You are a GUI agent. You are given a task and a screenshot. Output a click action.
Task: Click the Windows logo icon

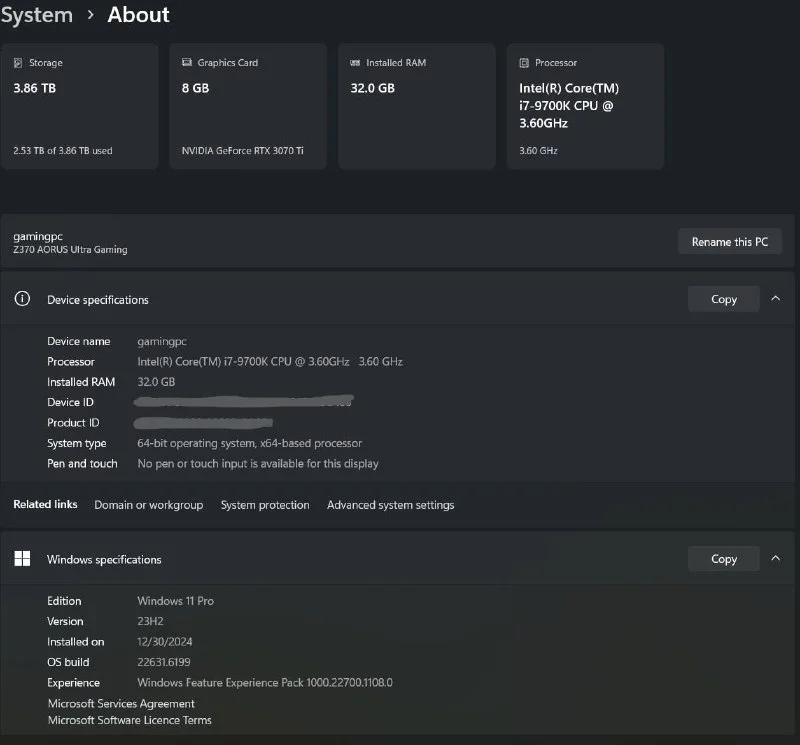(22, 558)
